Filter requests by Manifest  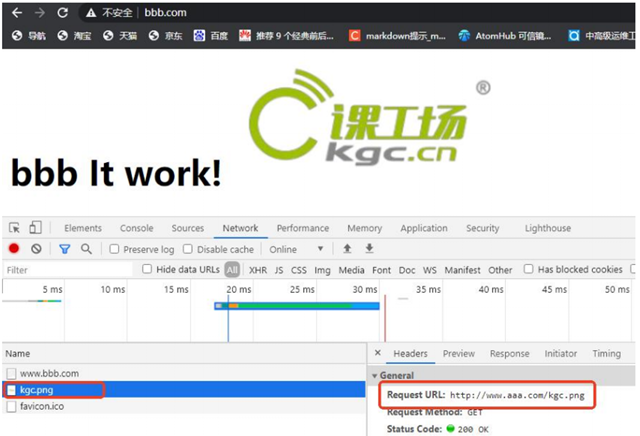[x=462, y=270]
